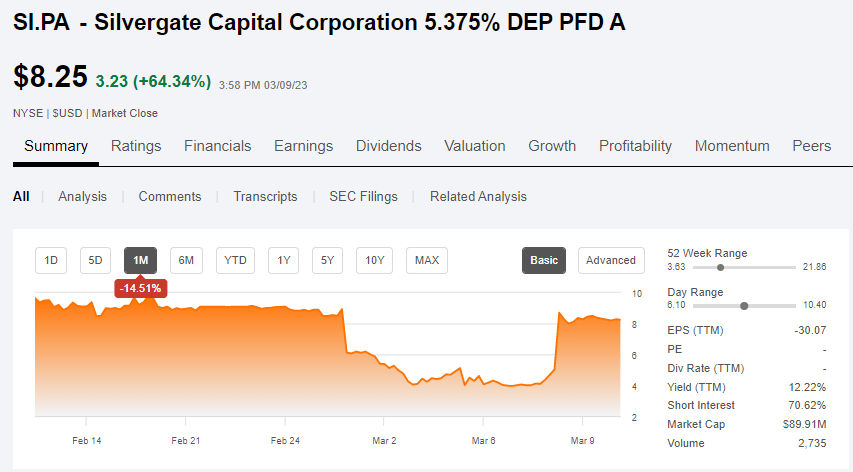The image size is (853, 472).
Task: Click the Mar 9 axis label
Action: pyautogui.click(x=582, y=440)
